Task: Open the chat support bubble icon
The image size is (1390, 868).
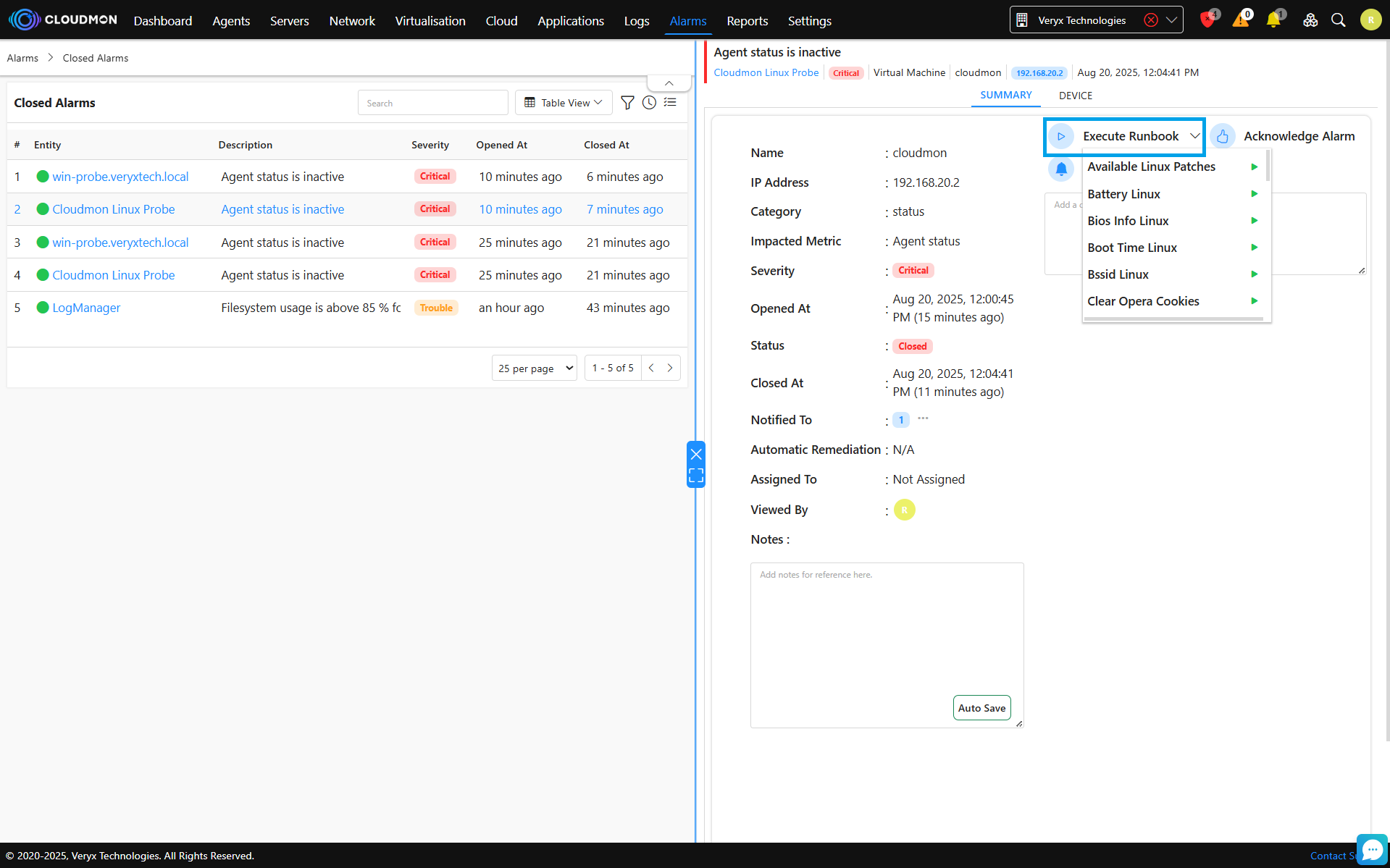Action: pyautogui.click(x=1372, y=849)
